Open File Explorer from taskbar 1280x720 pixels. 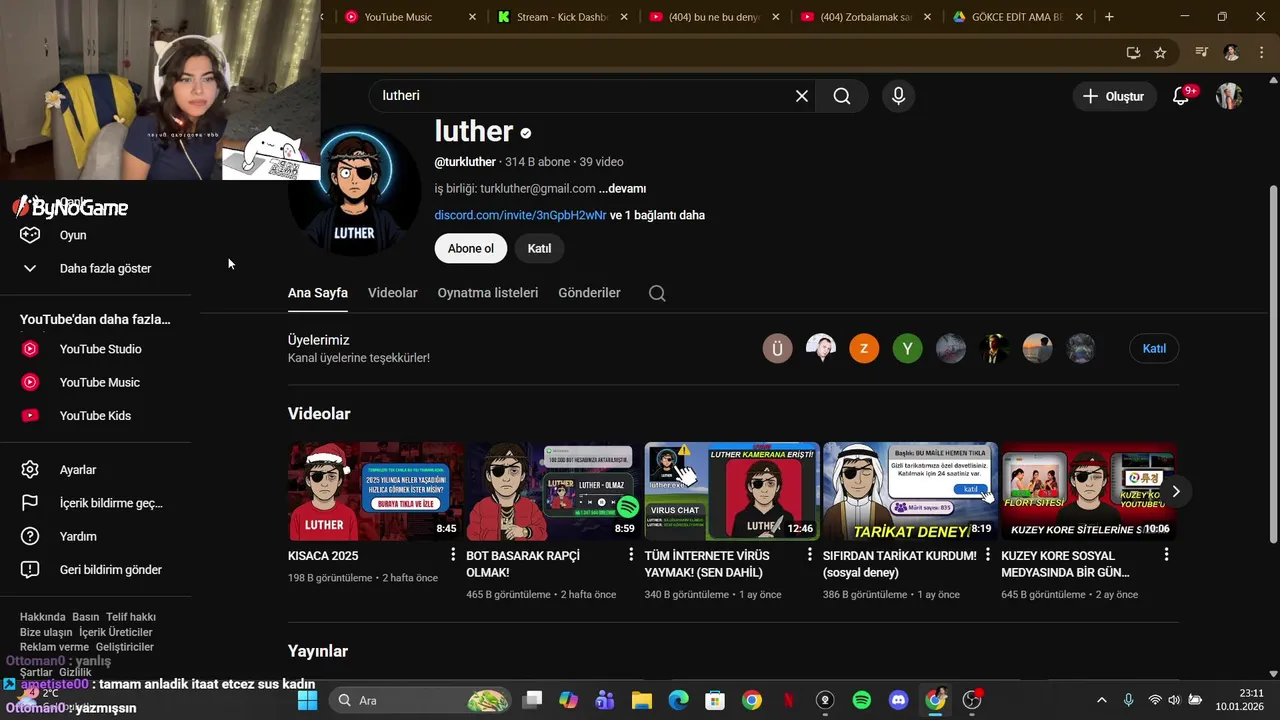pyautogui.click(x=641, y=700)
